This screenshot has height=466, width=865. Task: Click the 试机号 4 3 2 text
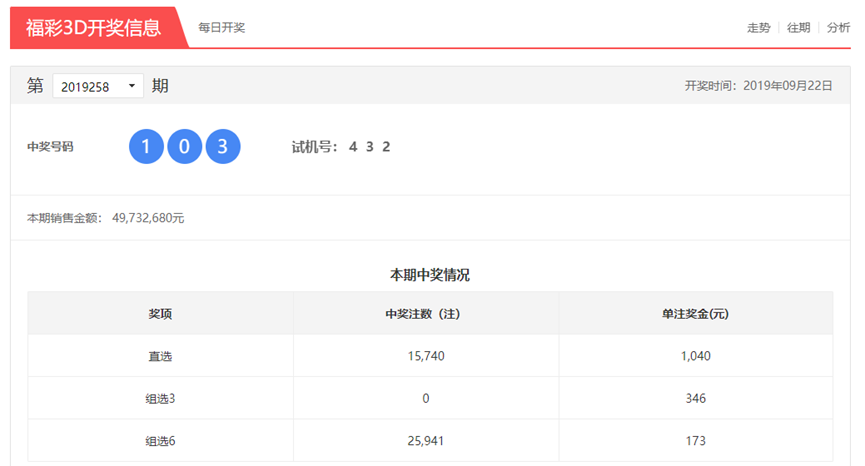[x=340, y=147]
